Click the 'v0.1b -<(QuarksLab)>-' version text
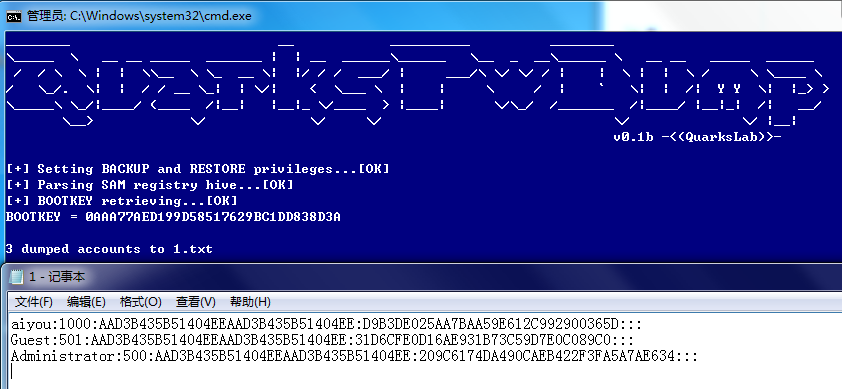This screenshot has width=842, height=389. click(x=697, y=137)
